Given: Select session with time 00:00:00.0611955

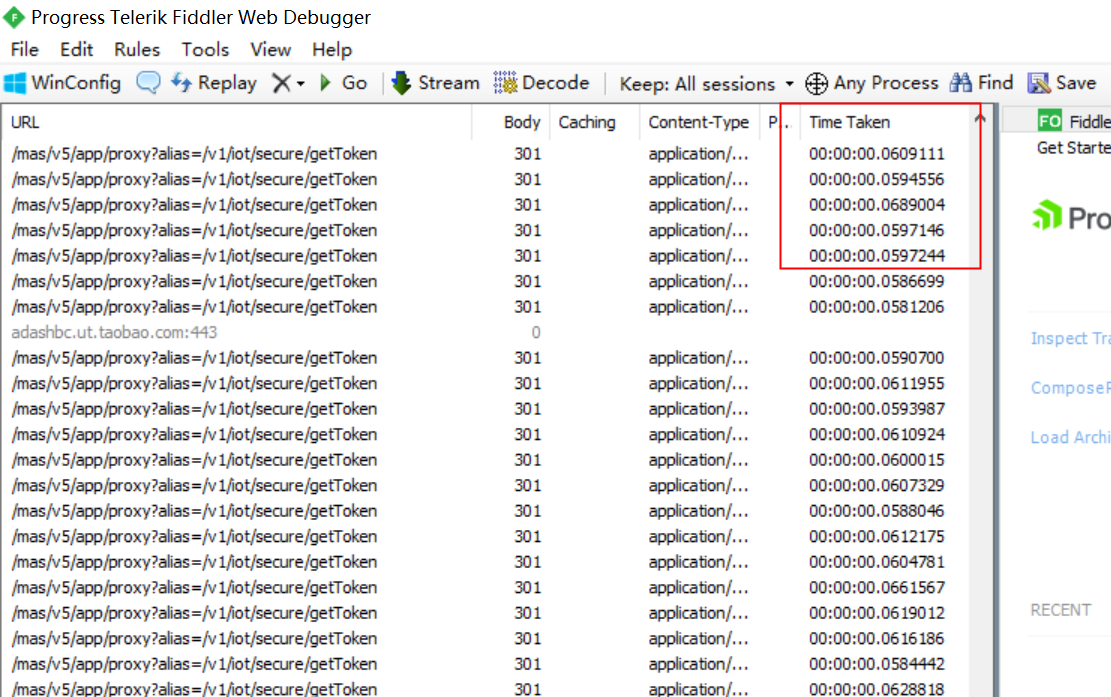Looking at the screenshot, I should pos(485,383).
